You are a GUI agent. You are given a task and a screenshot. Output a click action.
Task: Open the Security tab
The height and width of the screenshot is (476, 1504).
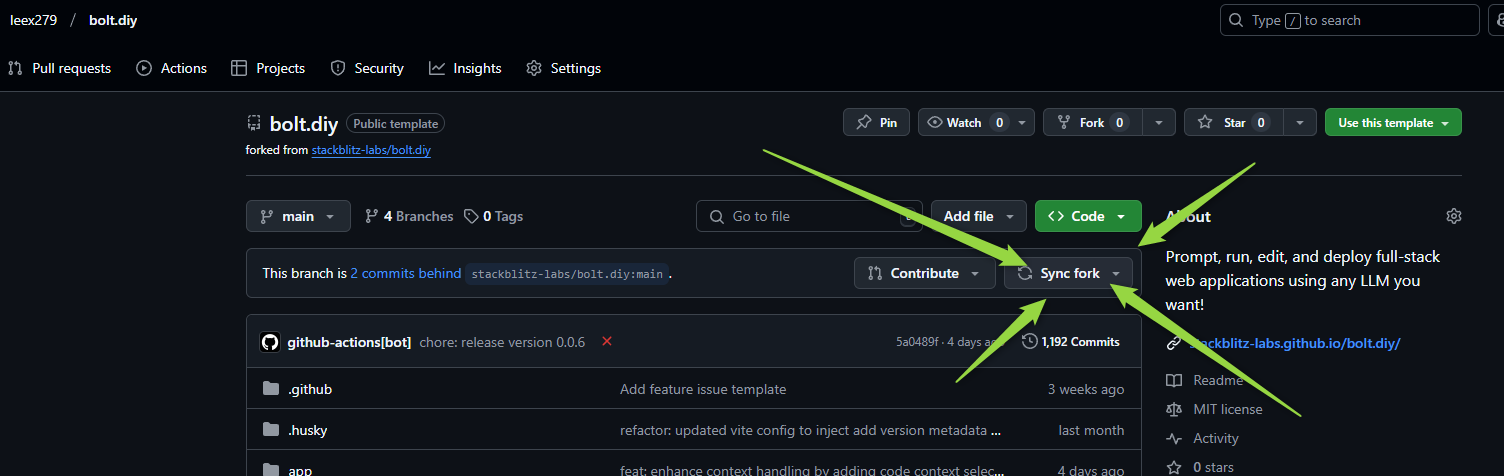367,68
